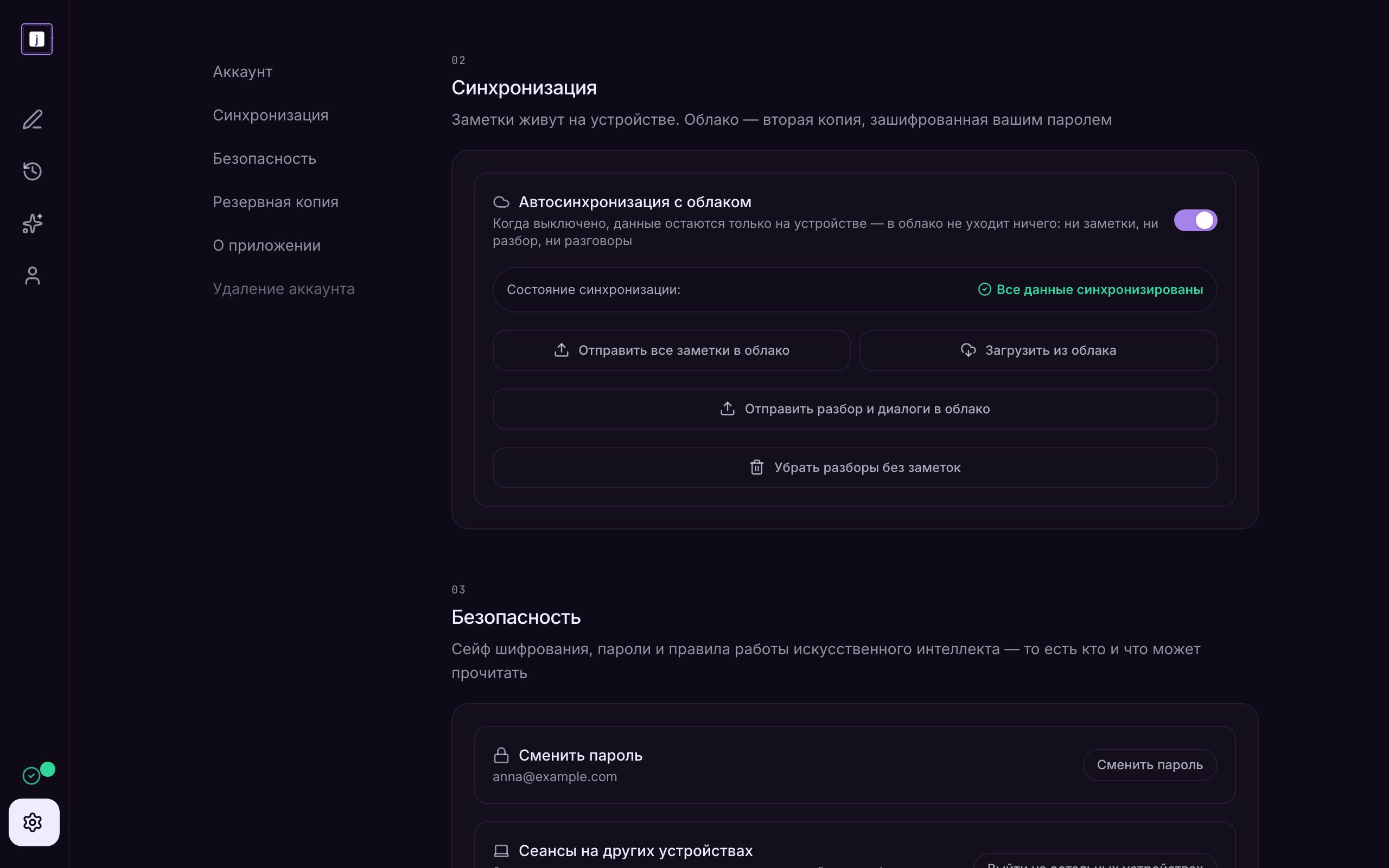Click the green check icon in sync status
Image resolution: width=1389 pixels, height=868 pixels.
[x=984, y=289]
